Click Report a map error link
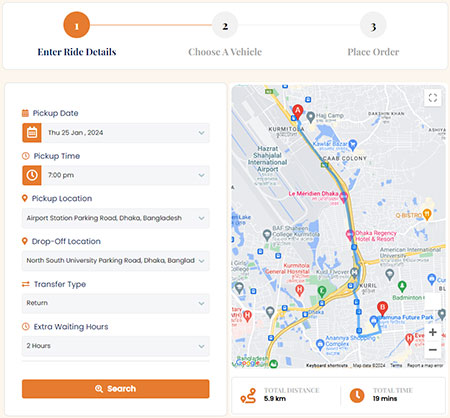This screenshot has height=418, width=450. point(425,366)
